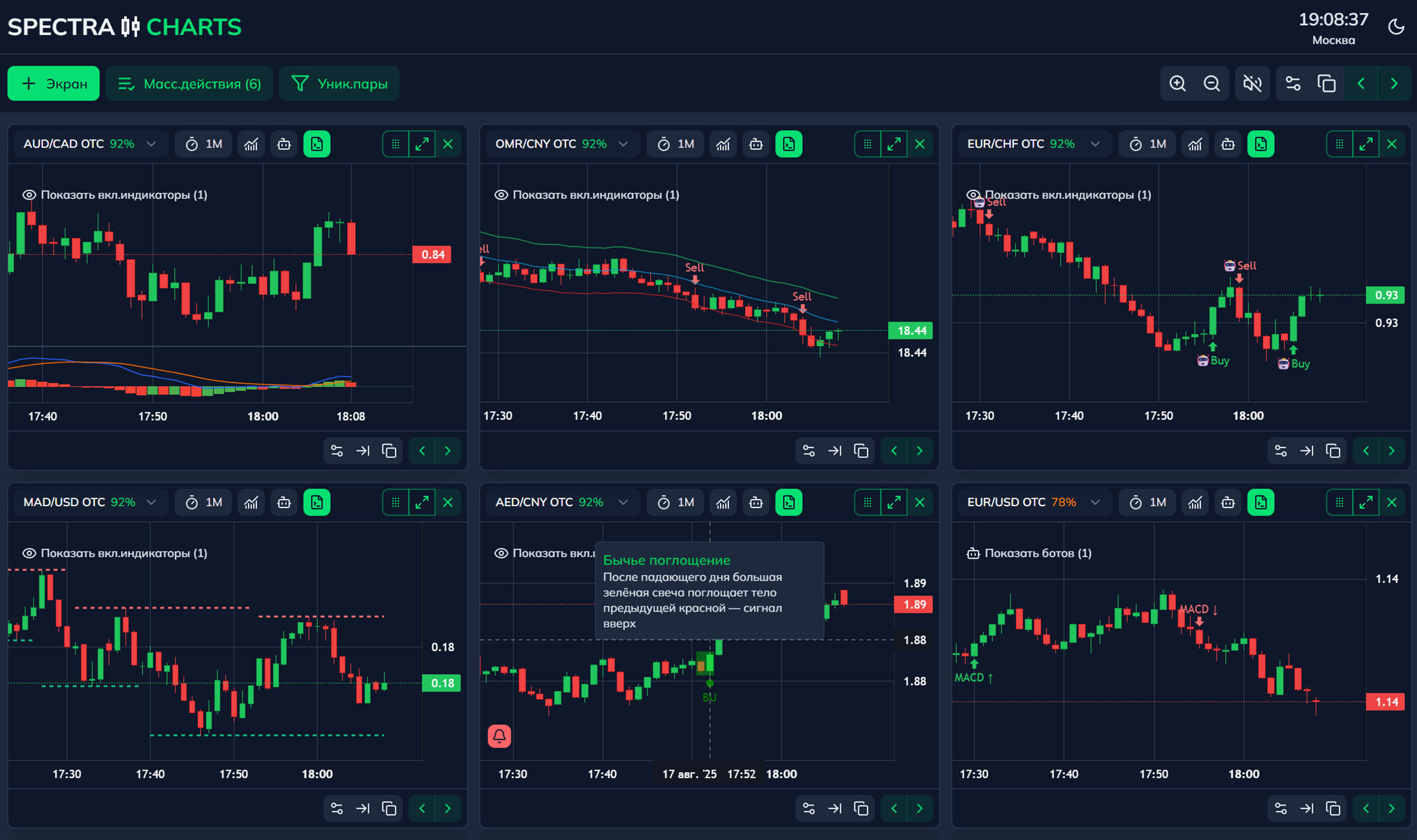This screenshot has width=1417, height=840.
Task: Click the Экран button to add a screen
Action: pyautogui.click(x=53, y=83)
